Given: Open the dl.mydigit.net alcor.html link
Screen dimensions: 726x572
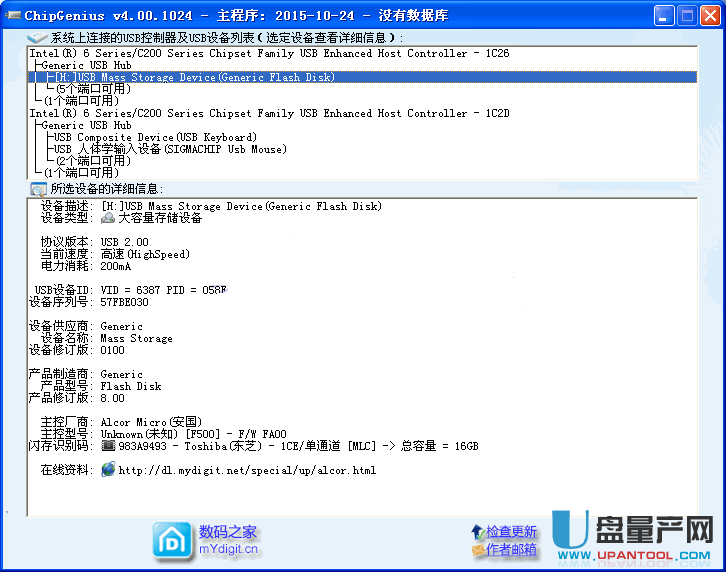Looking at the screenshot, I should coord(247,470).
